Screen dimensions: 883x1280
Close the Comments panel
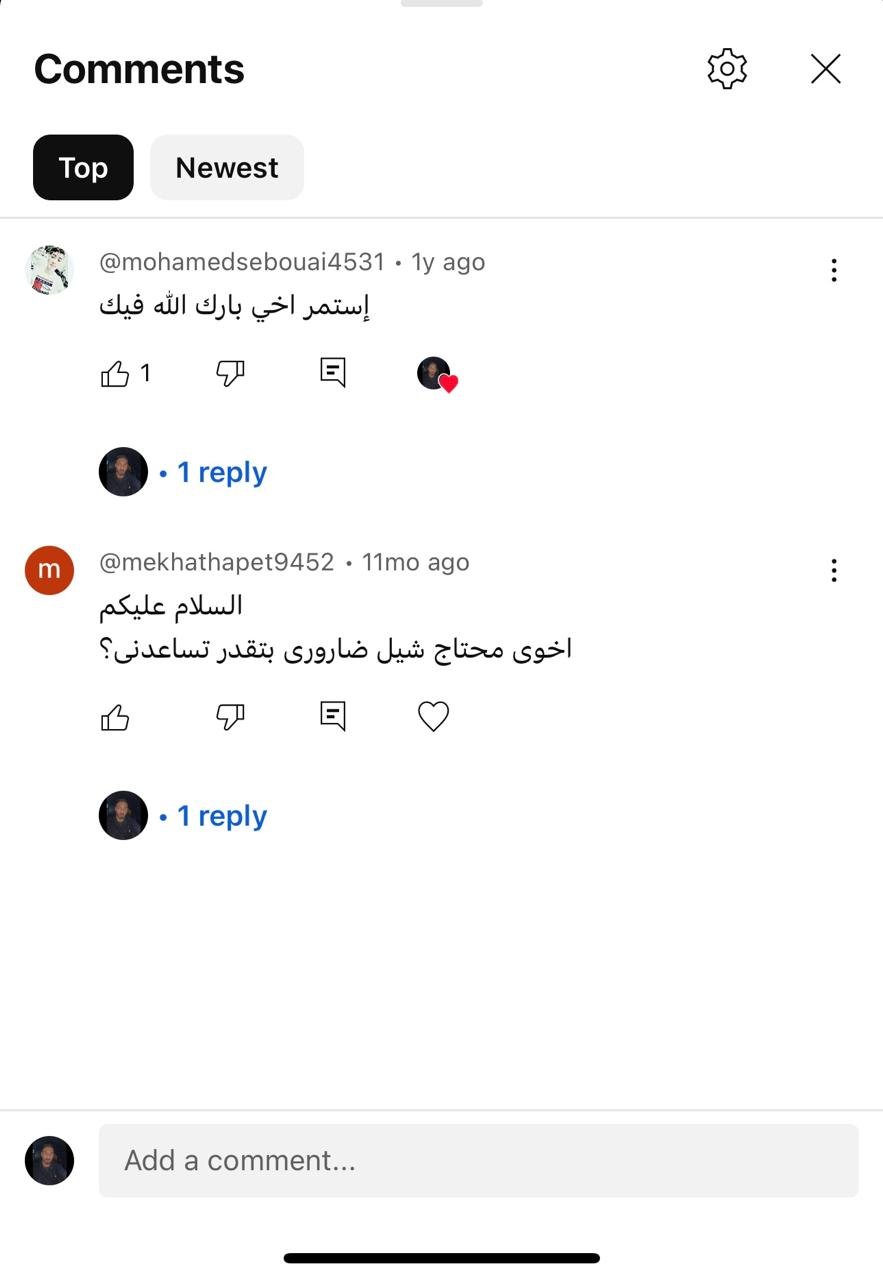[826, 69]
